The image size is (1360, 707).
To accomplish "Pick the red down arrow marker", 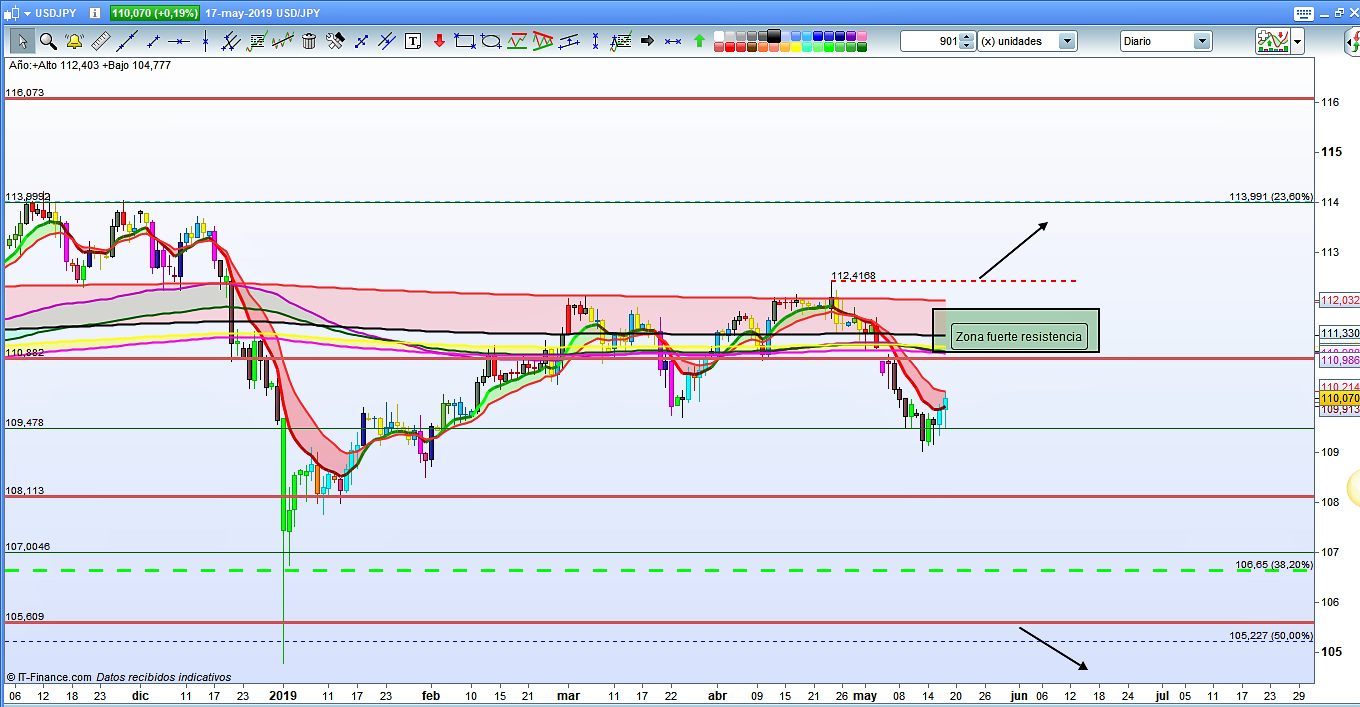I will pos(439,41).
